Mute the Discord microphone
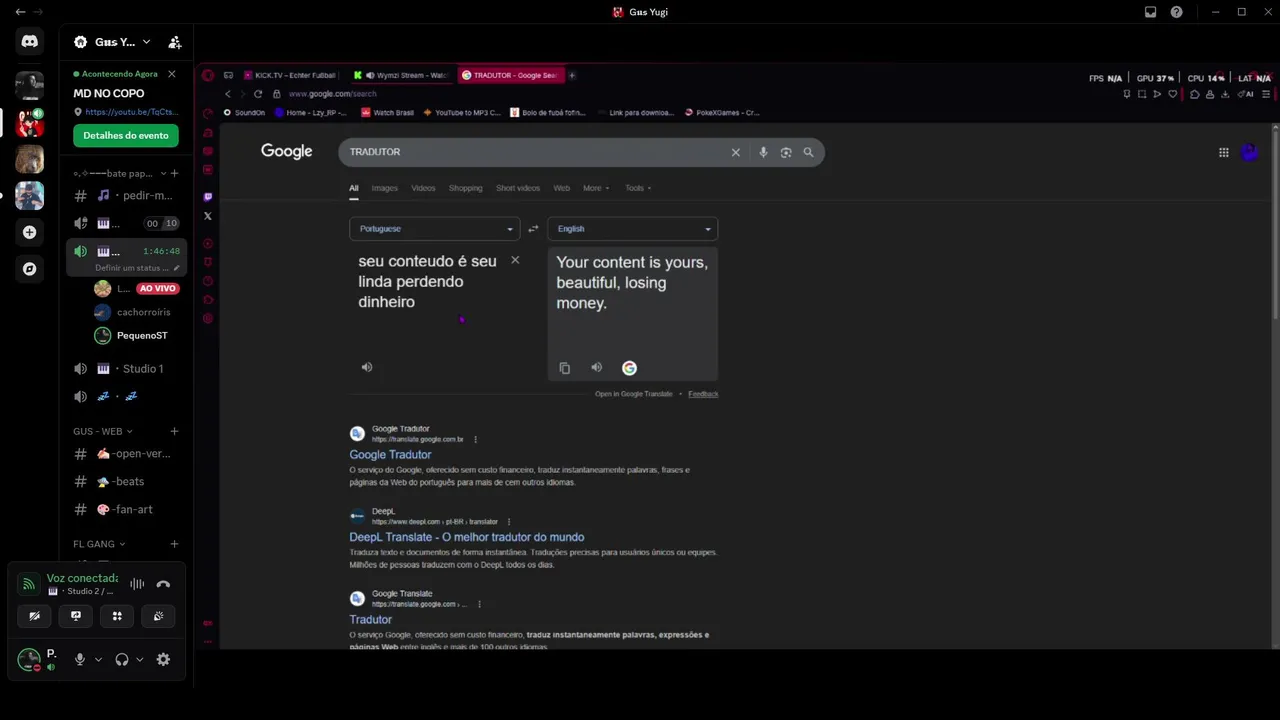 [80, 660]
